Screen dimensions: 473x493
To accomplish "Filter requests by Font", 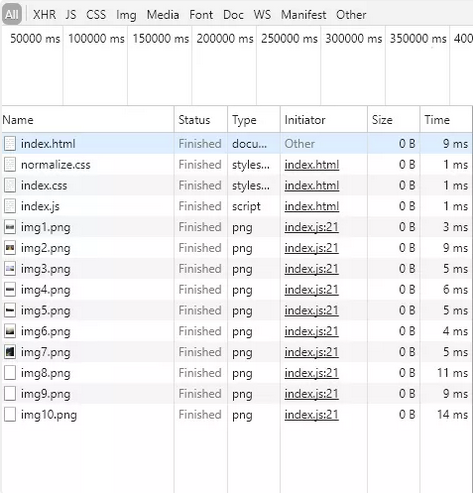I will click(x=201, y=15).
